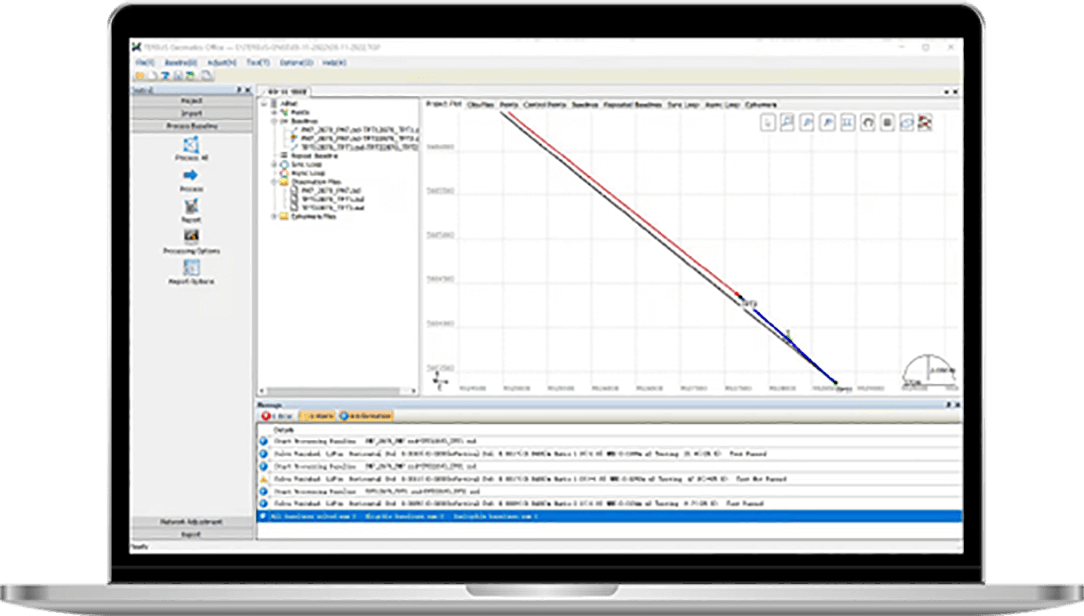The image size is (1084, 616).
Task: Click the Import panel button
Action: point(191,114)
